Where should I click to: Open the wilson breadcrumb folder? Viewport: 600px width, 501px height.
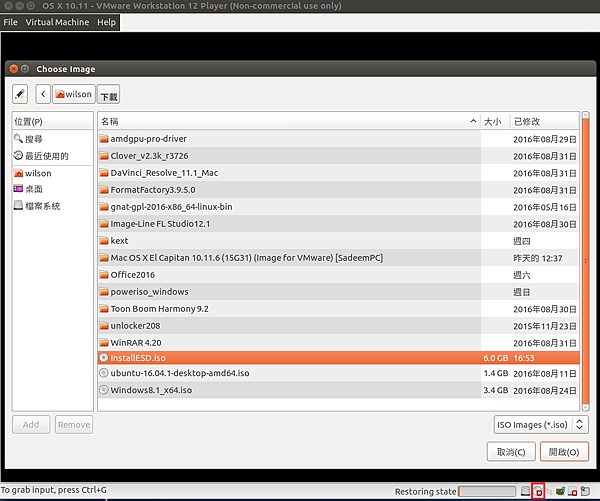pyautogui.click(x=73, y=94)
